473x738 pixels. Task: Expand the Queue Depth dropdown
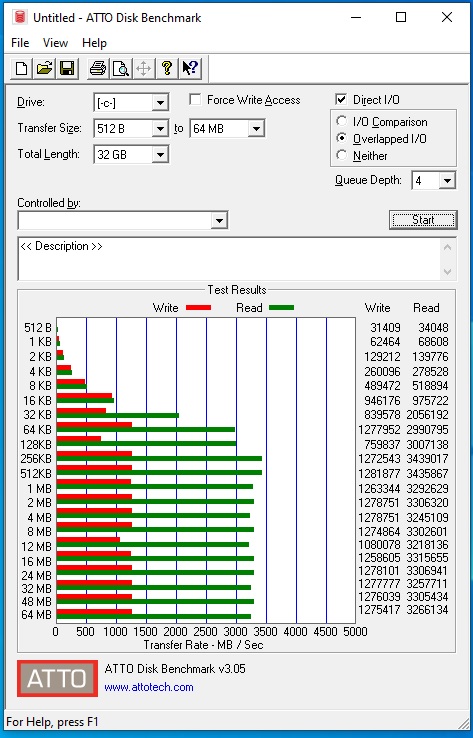447,180
